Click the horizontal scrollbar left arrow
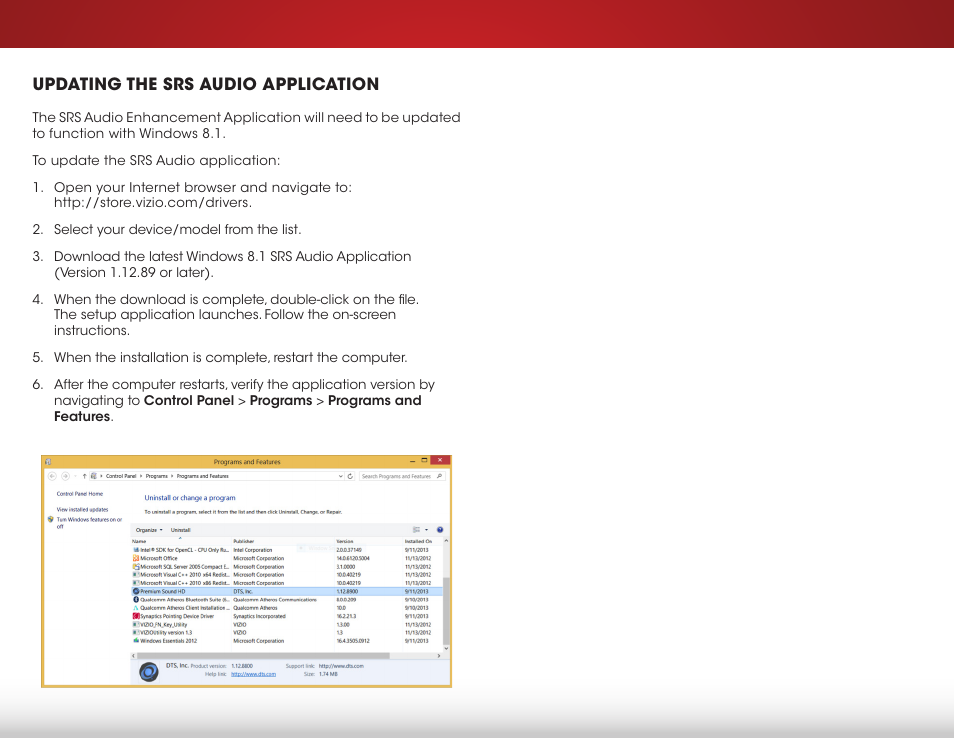 coord(134,656)
